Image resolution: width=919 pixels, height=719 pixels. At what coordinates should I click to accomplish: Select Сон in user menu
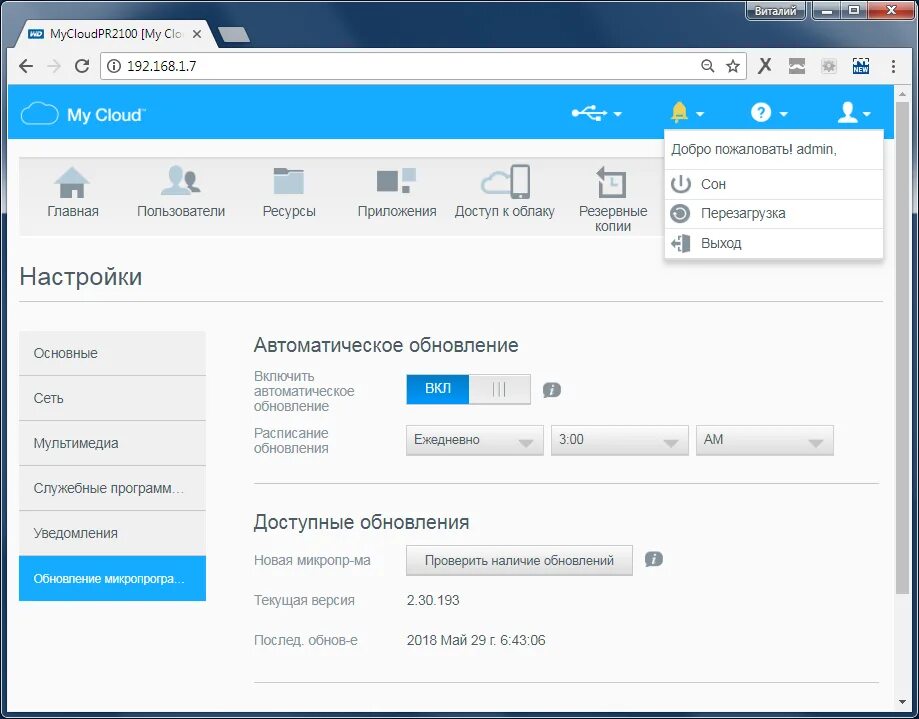pos(774,185)
